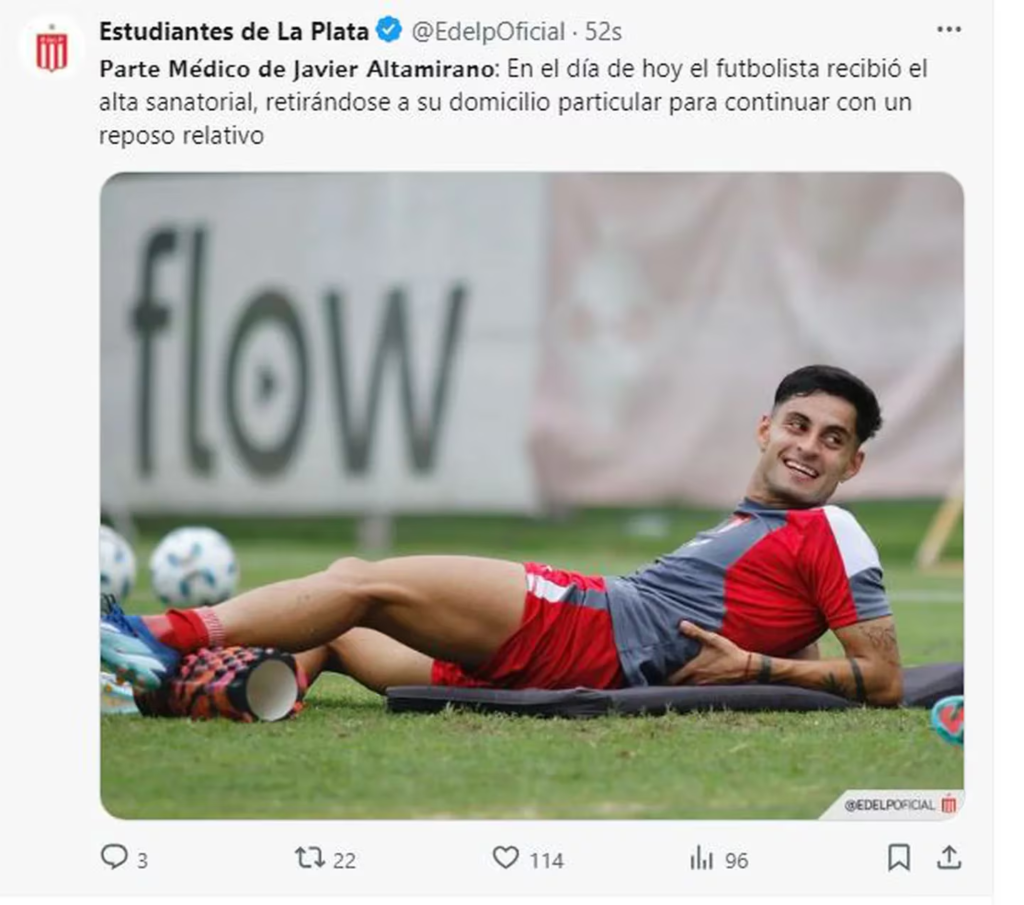
Task: Like the tweet with heart icon
Action: (x=505, y=857)
